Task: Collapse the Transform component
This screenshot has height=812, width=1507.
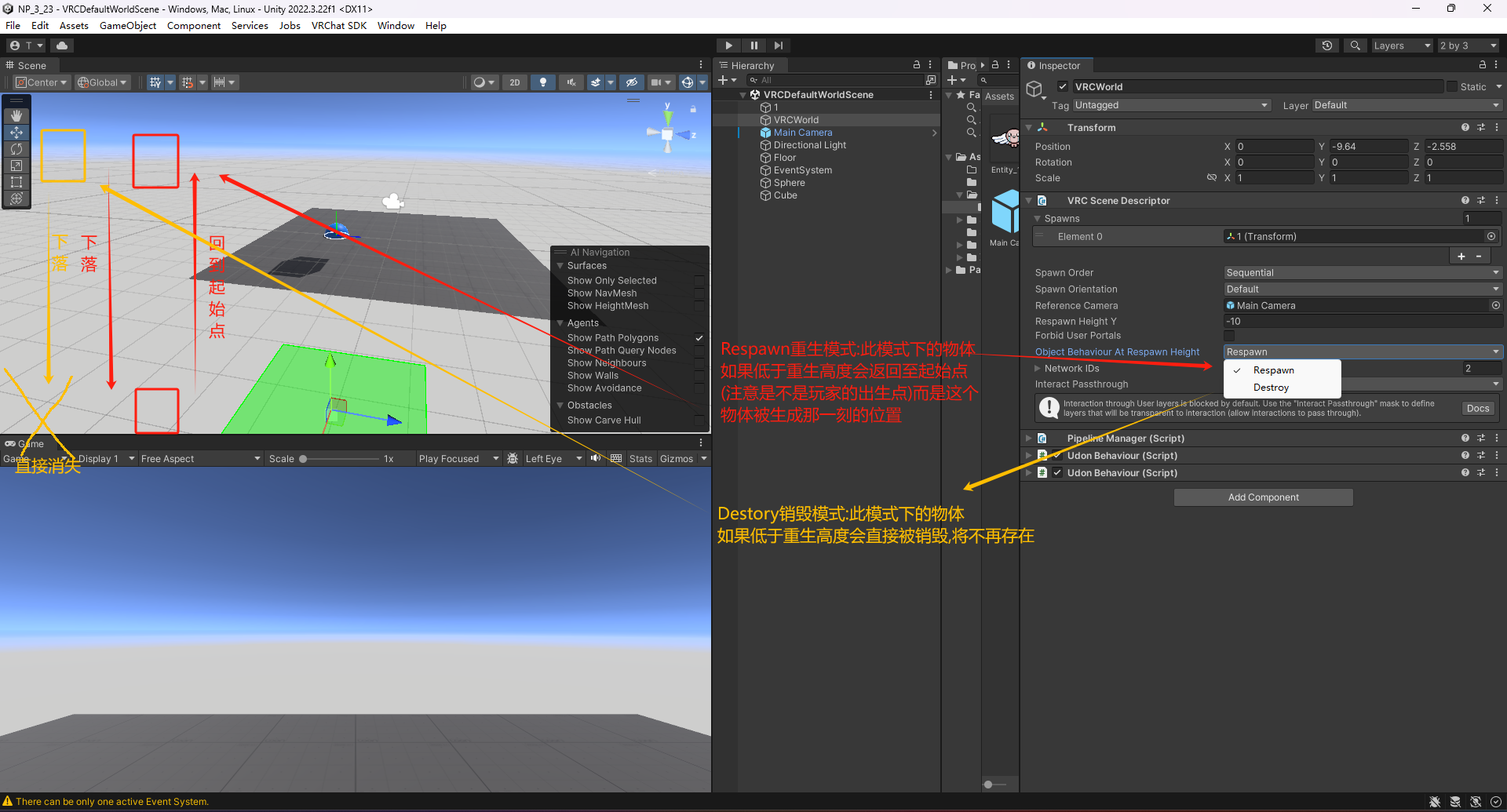Action: 1029,127
